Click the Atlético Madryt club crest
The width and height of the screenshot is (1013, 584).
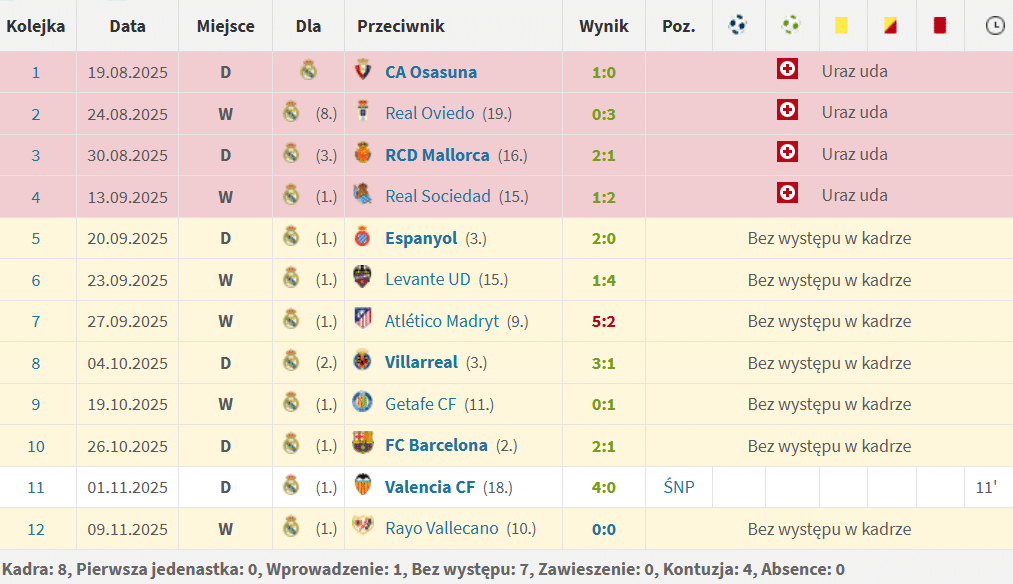pos(363,320)
